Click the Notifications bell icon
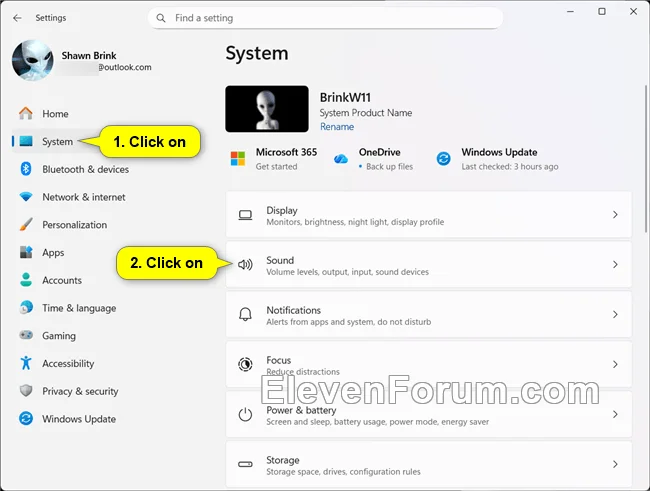This screenshot has height=491, width=650. [245, 314]
